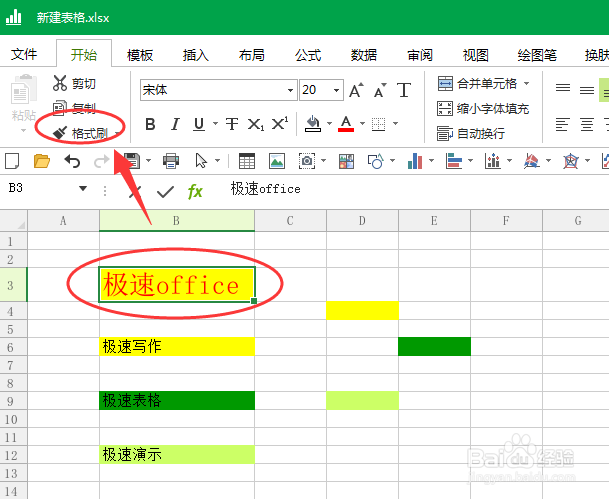
Task: Click the top vertical align icon
Action: 563,89
